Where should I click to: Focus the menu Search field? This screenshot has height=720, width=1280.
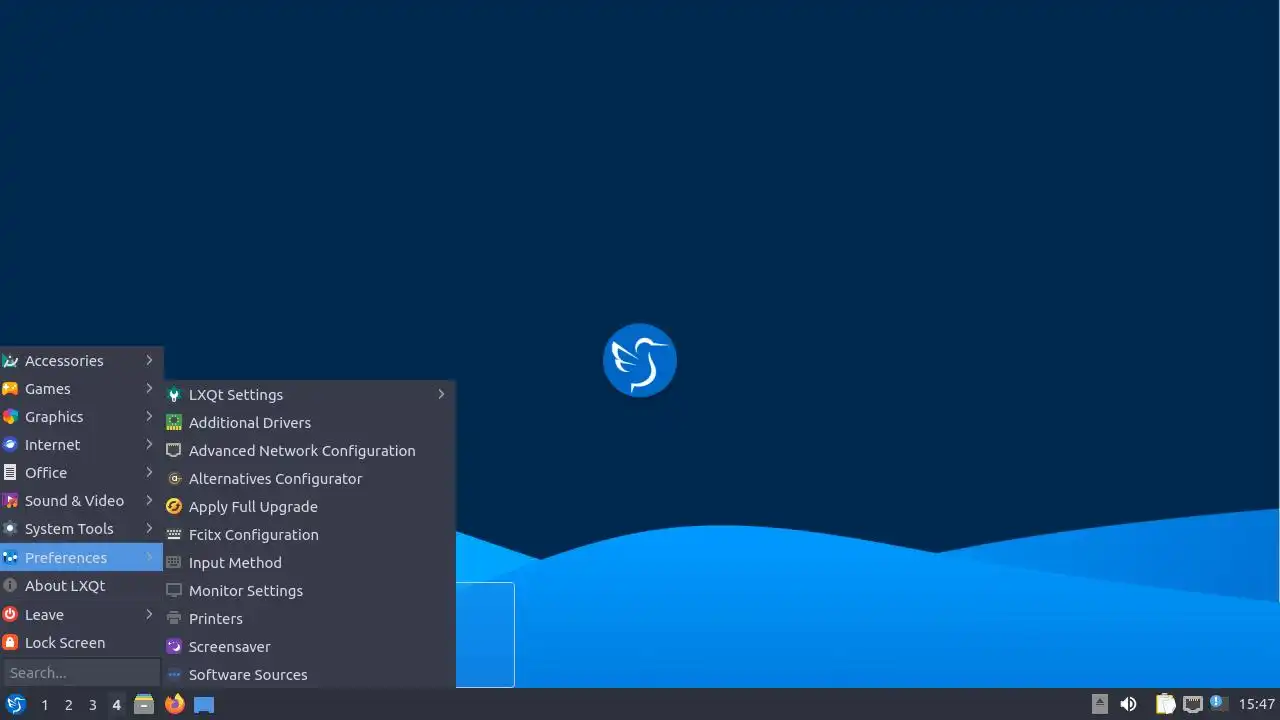pyautogui.click(x=81, y=673)
